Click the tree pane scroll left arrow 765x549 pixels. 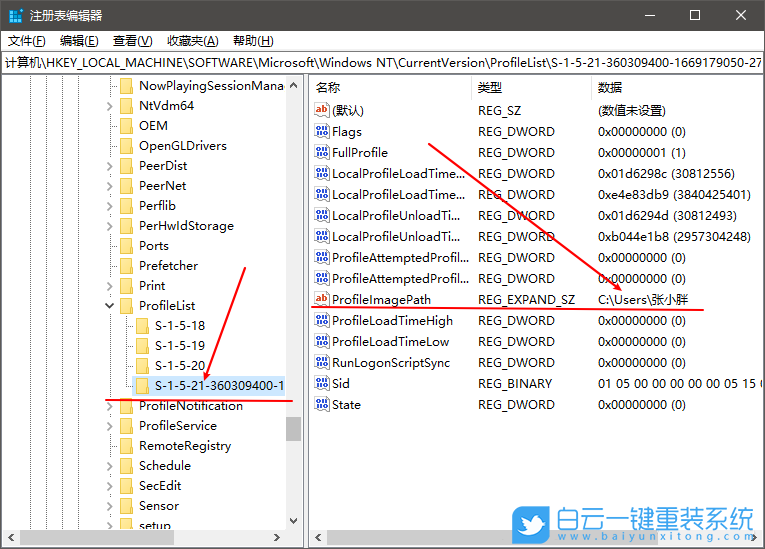coord(11,537)
